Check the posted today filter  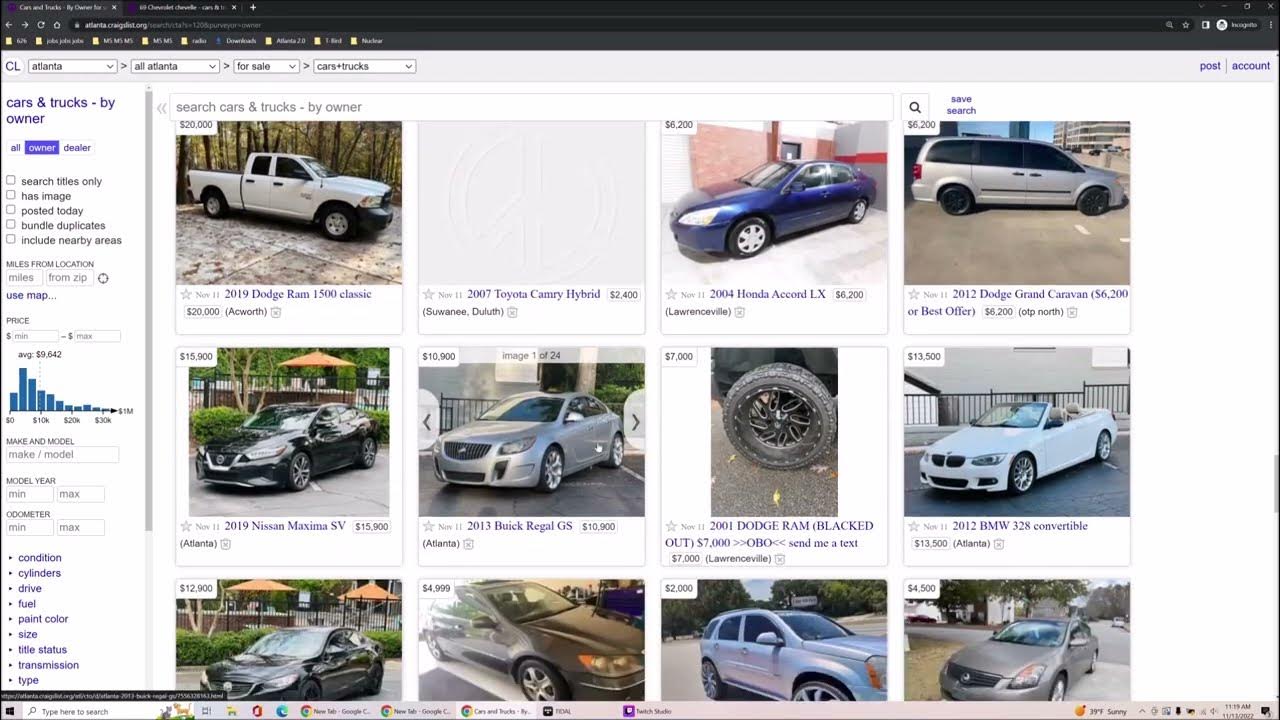[x=11, y=210]
